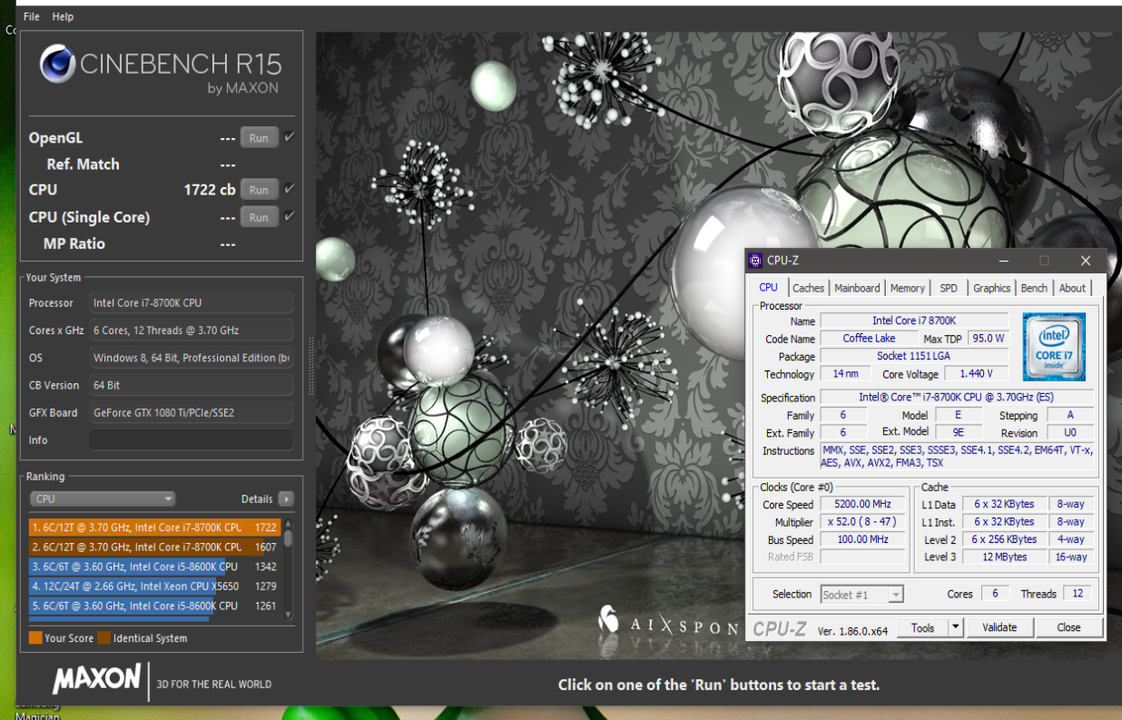Switch to the Graphics tab
This screenshot has height=720, width=1122.
click(x=991, y=288)
